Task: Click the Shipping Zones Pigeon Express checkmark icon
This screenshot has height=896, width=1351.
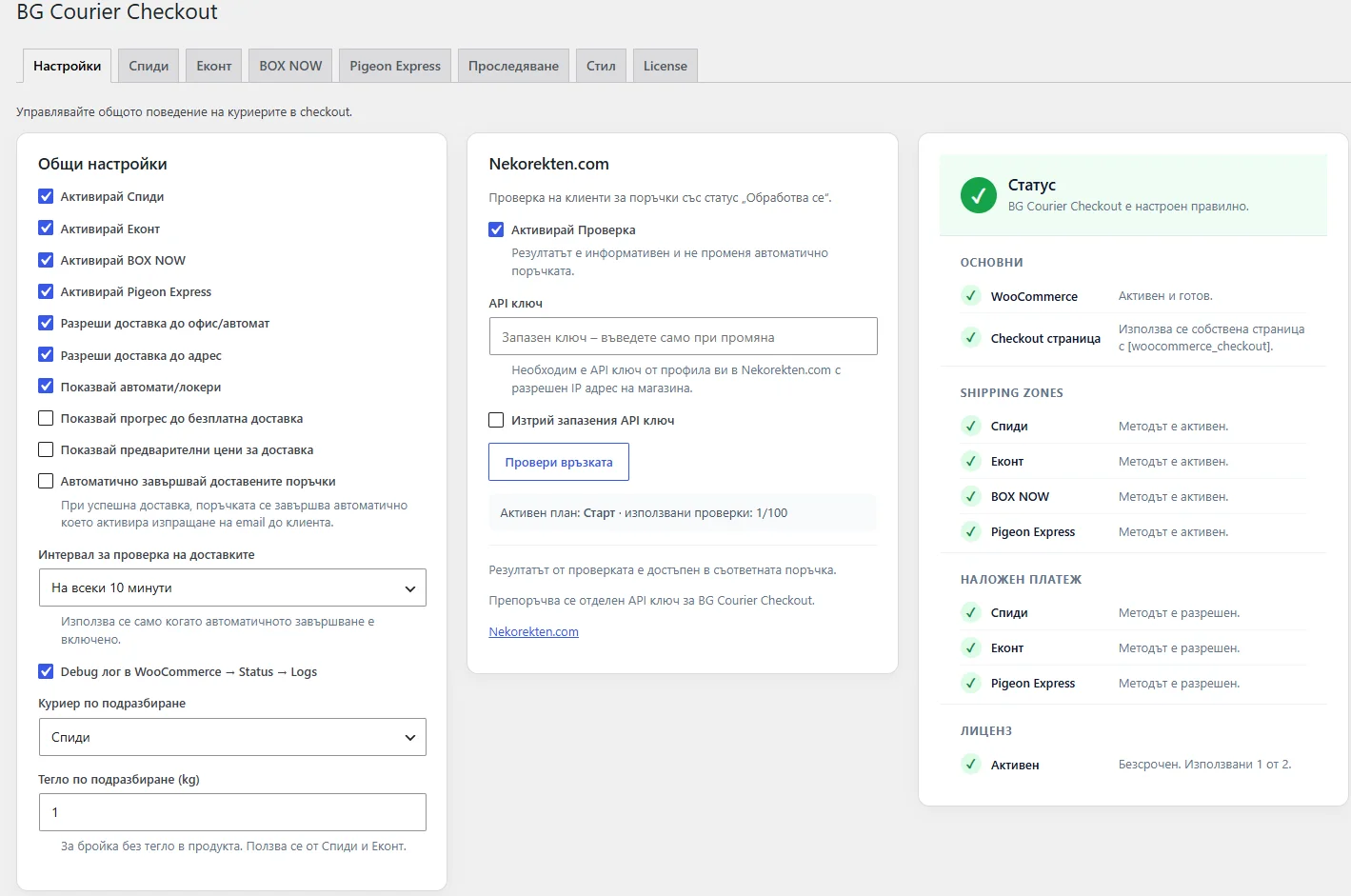Action: click(971, 531)
